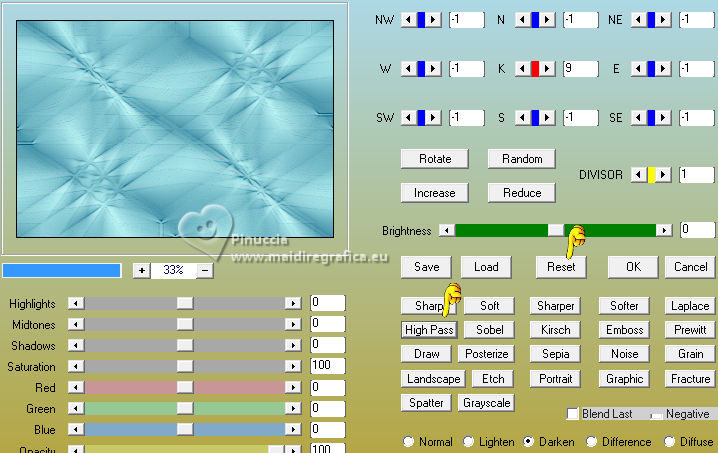This screenshot has width=718, height=453.
Task: Apply the Emboss preset filter
Action: [x=624, y=330]
